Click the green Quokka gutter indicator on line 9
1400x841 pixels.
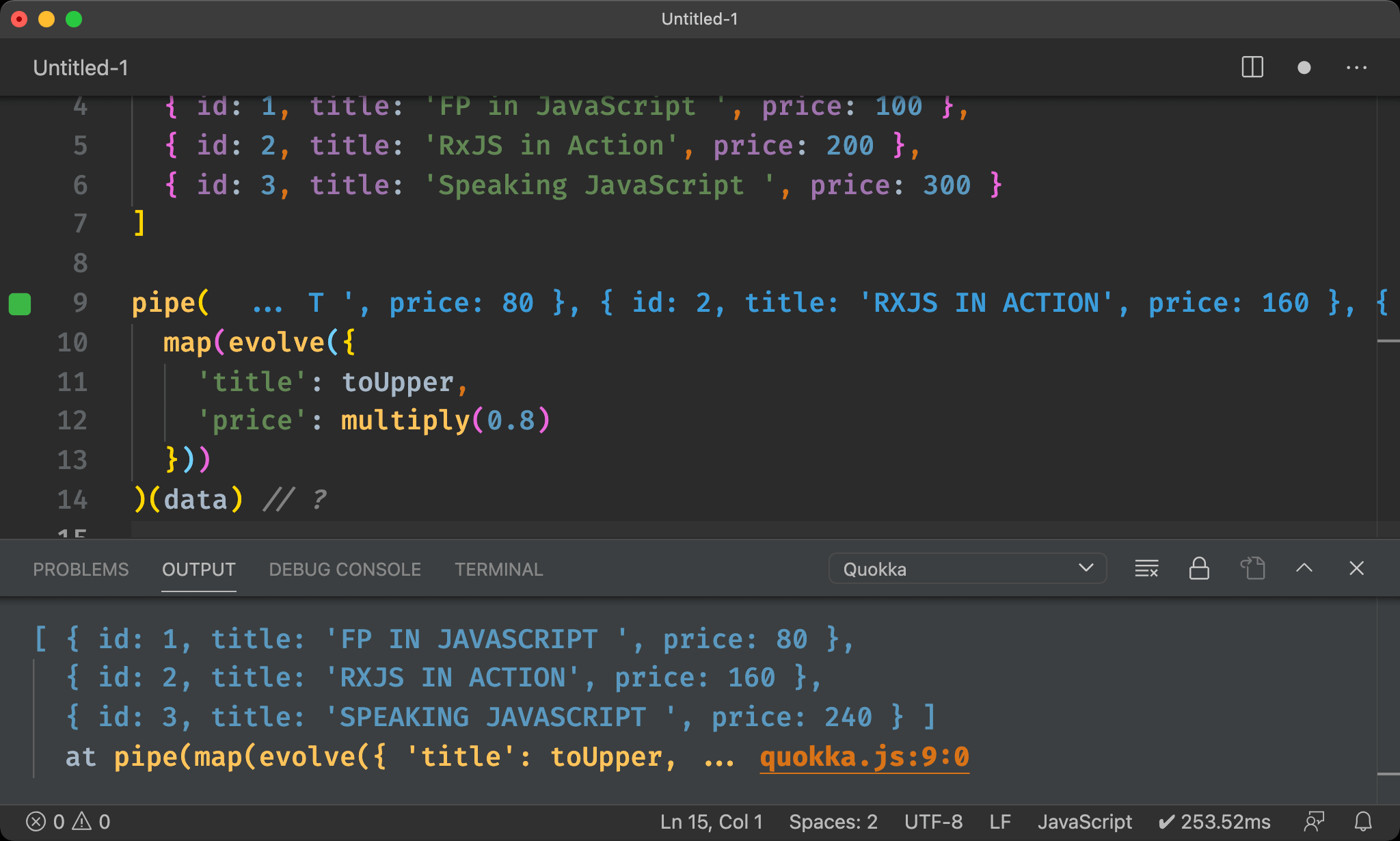click(x=20, y=304)
